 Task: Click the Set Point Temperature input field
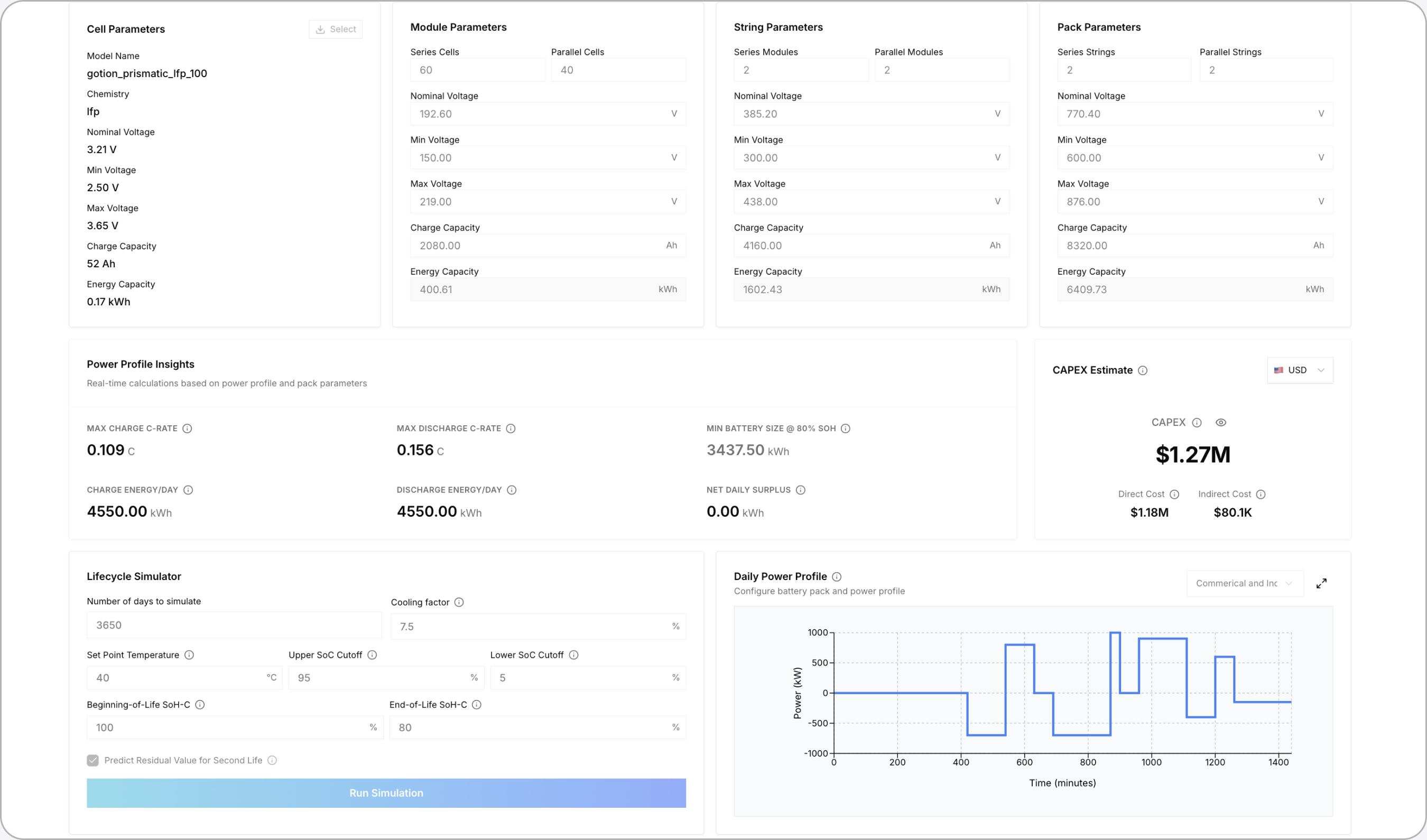(x=184, y=677)
